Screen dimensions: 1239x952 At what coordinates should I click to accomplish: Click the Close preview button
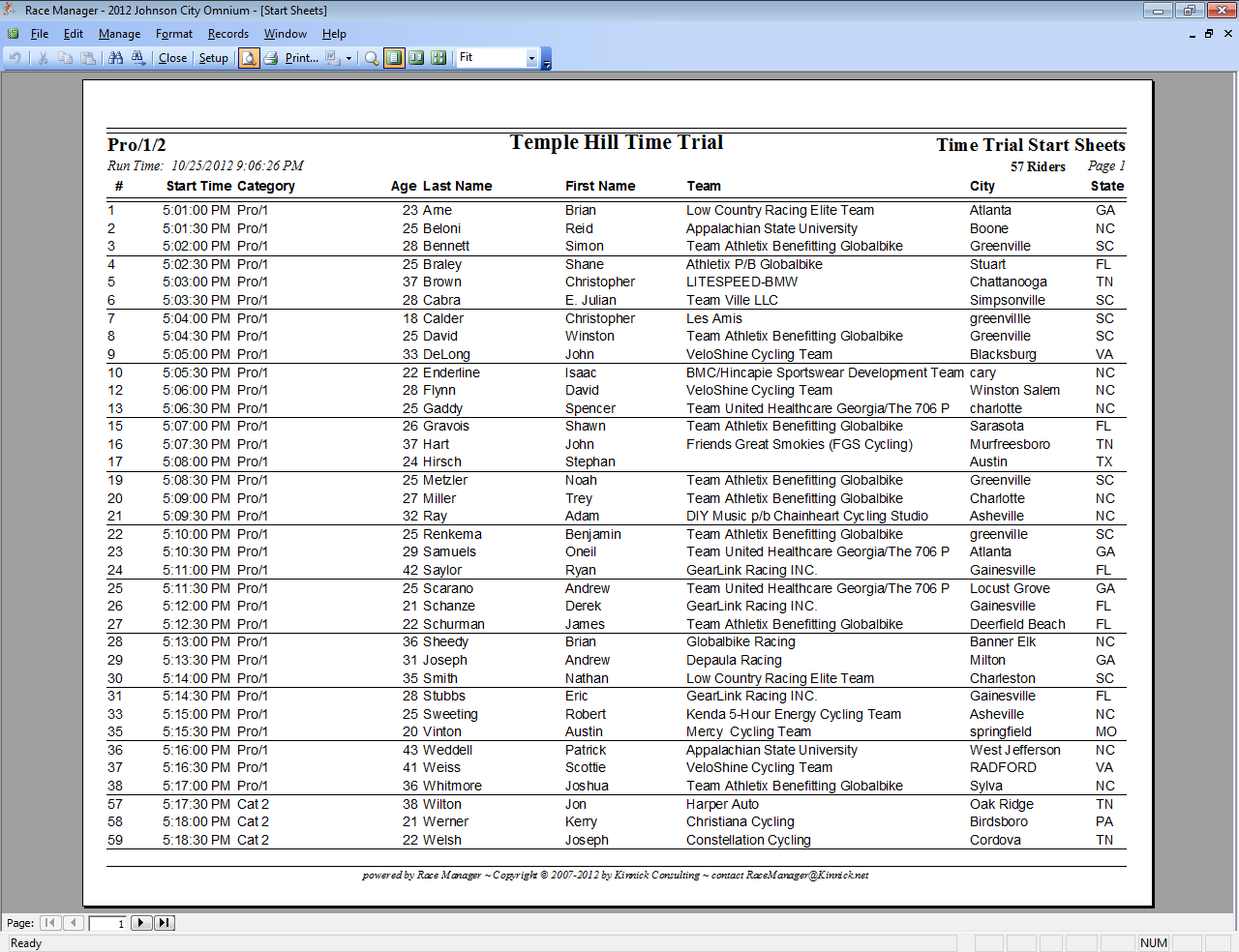(x=173, y=58)
